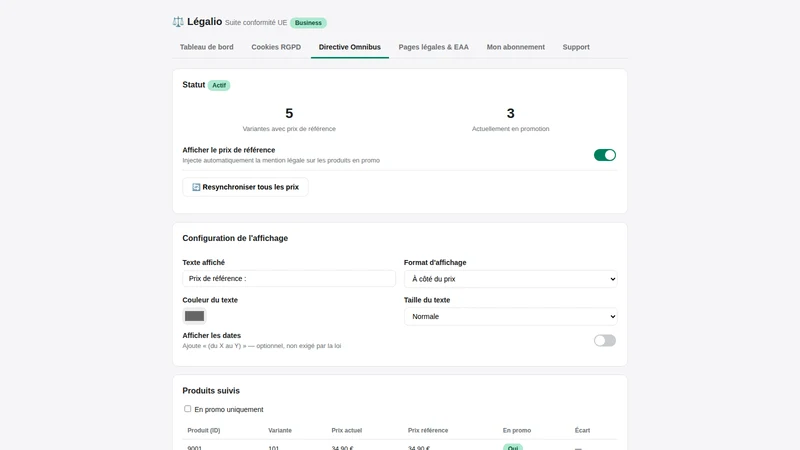Screen dimensions: 800x450
Task: Click the 5 variantes count
Action: 289,113
